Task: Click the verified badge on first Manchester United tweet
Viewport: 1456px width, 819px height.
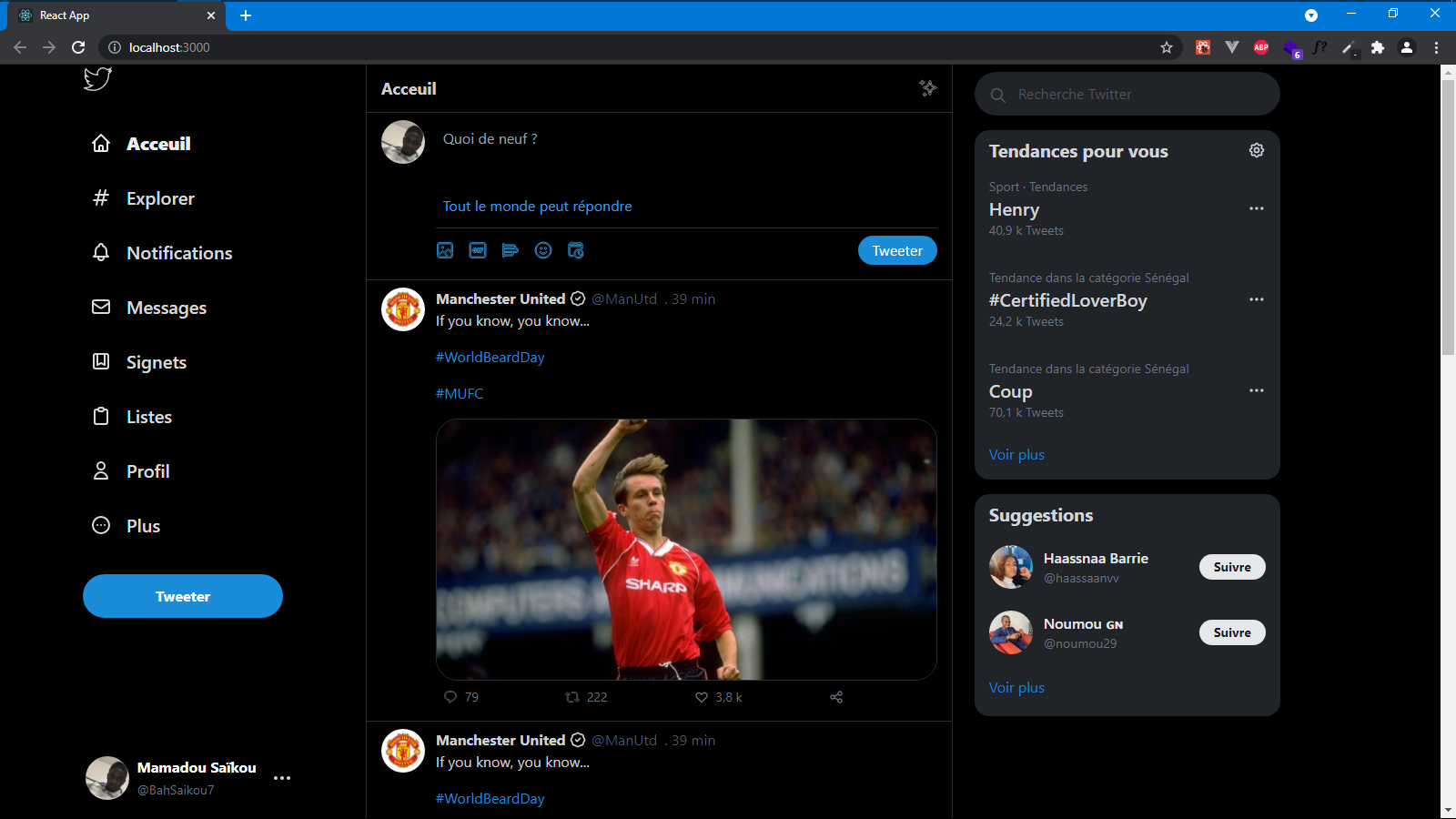Action: tap(578, 298)
